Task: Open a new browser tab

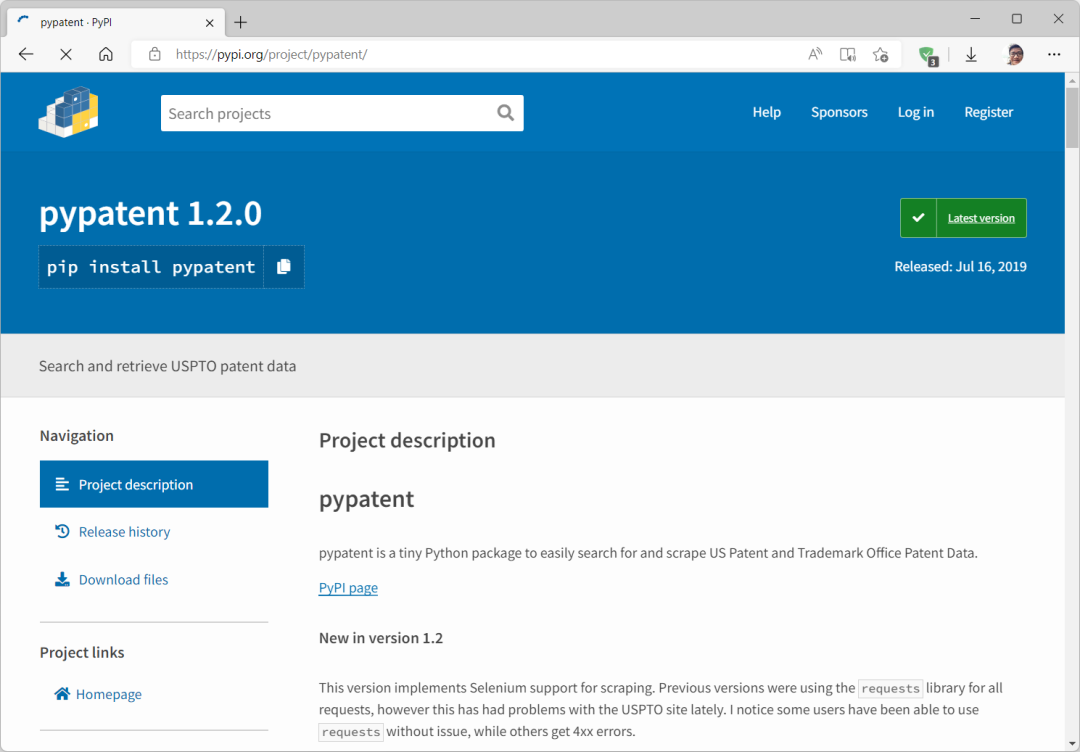Action: (241, 22)
